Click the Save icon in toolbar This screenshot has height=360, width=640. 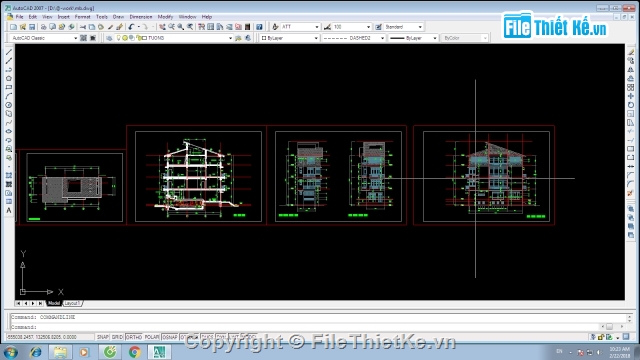[x=32, y=27]
